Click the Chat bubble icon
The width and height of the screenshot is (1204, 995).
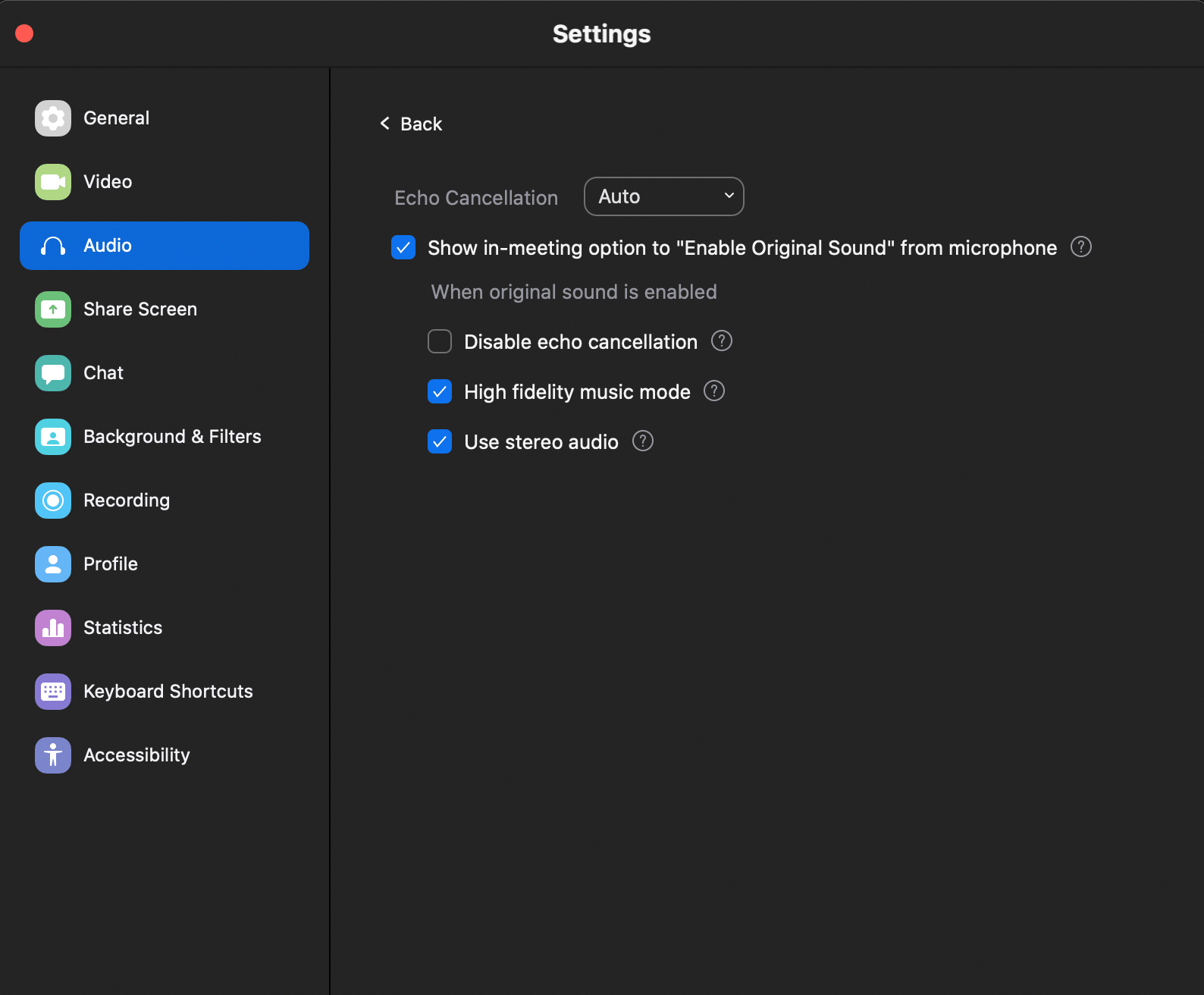(x=53, y=373)
